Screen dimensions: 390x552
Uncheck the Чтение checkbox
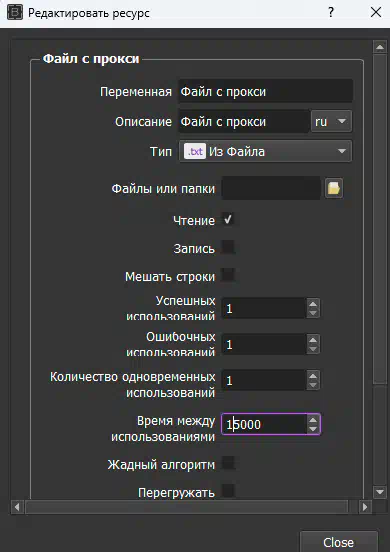click(228, 220)
